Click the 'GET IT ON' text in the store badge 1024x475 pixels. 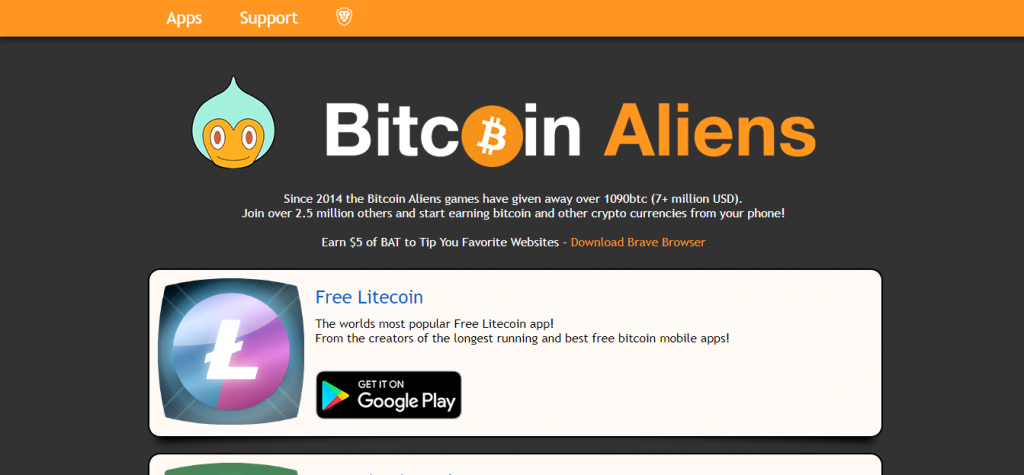point(381,384)
